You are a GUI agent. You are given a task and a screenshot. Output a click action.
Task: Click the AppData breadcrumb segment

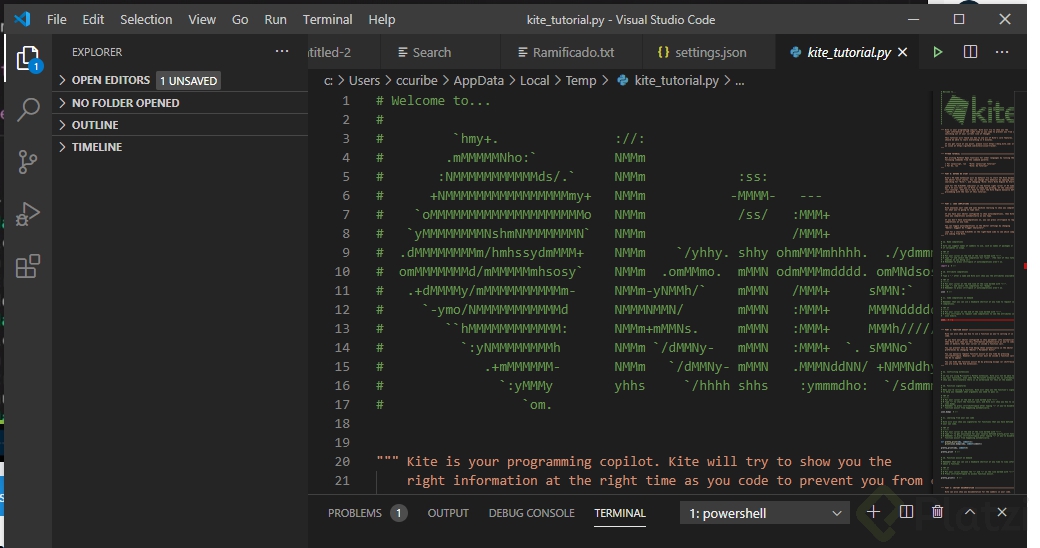(478, 80)
